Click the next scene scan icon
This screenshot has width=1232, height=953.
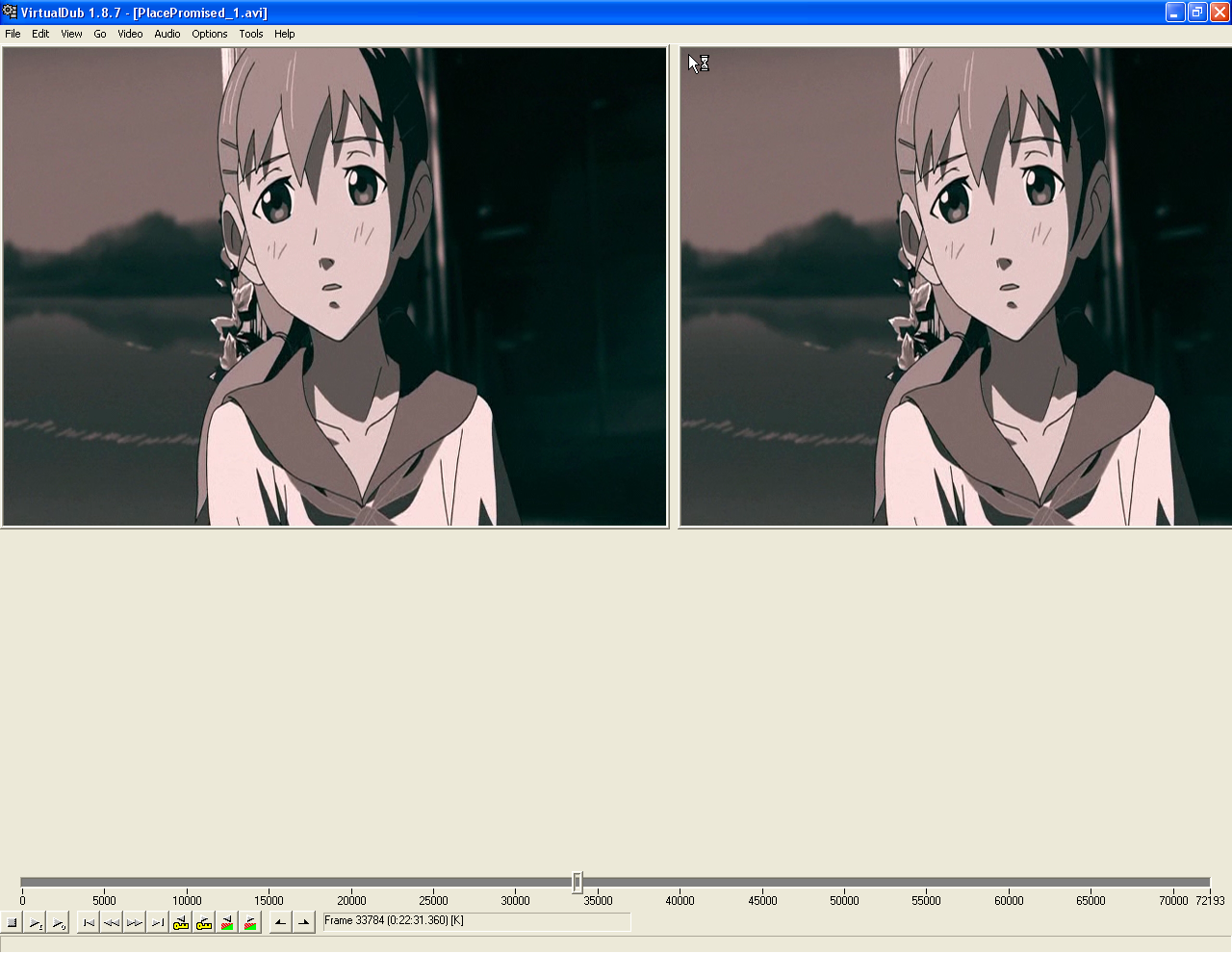coord(250,922)
